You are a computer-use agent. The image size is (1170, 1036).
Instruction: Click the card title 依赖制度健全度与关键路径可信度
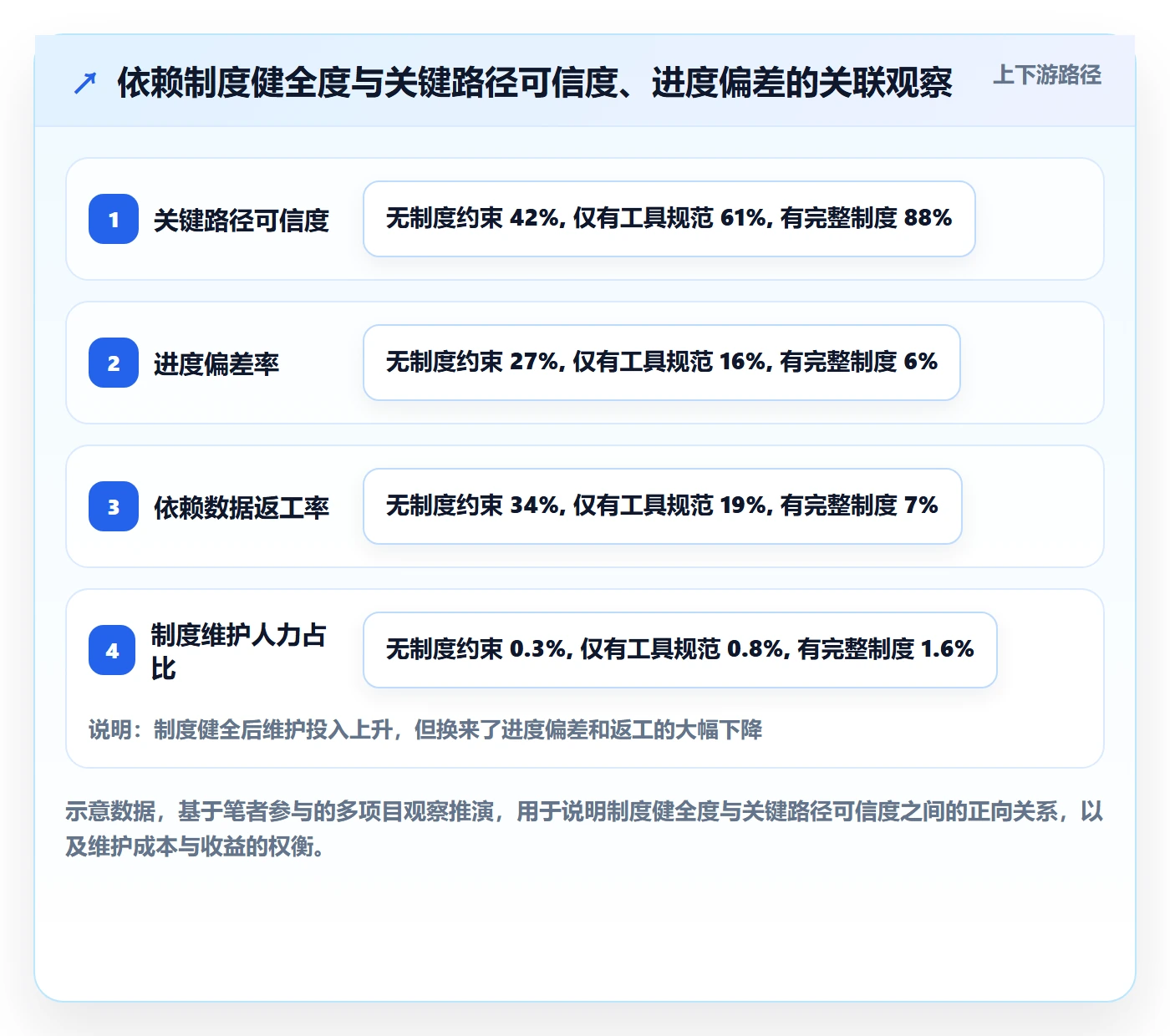tap(535, 83)
